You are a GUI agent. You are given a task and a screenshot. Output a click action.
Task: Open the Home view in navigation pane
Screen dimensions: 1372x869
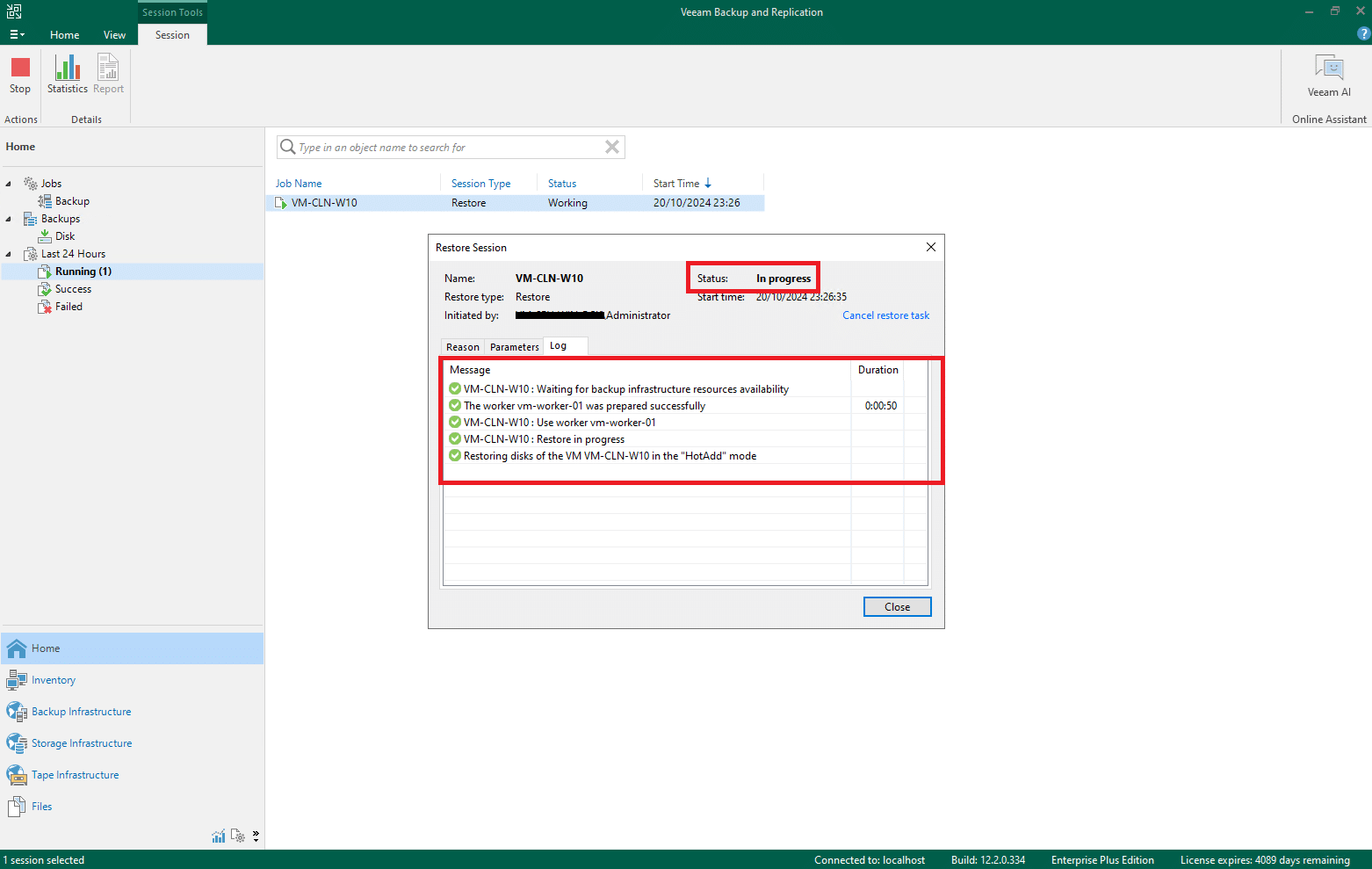[133, 648]
